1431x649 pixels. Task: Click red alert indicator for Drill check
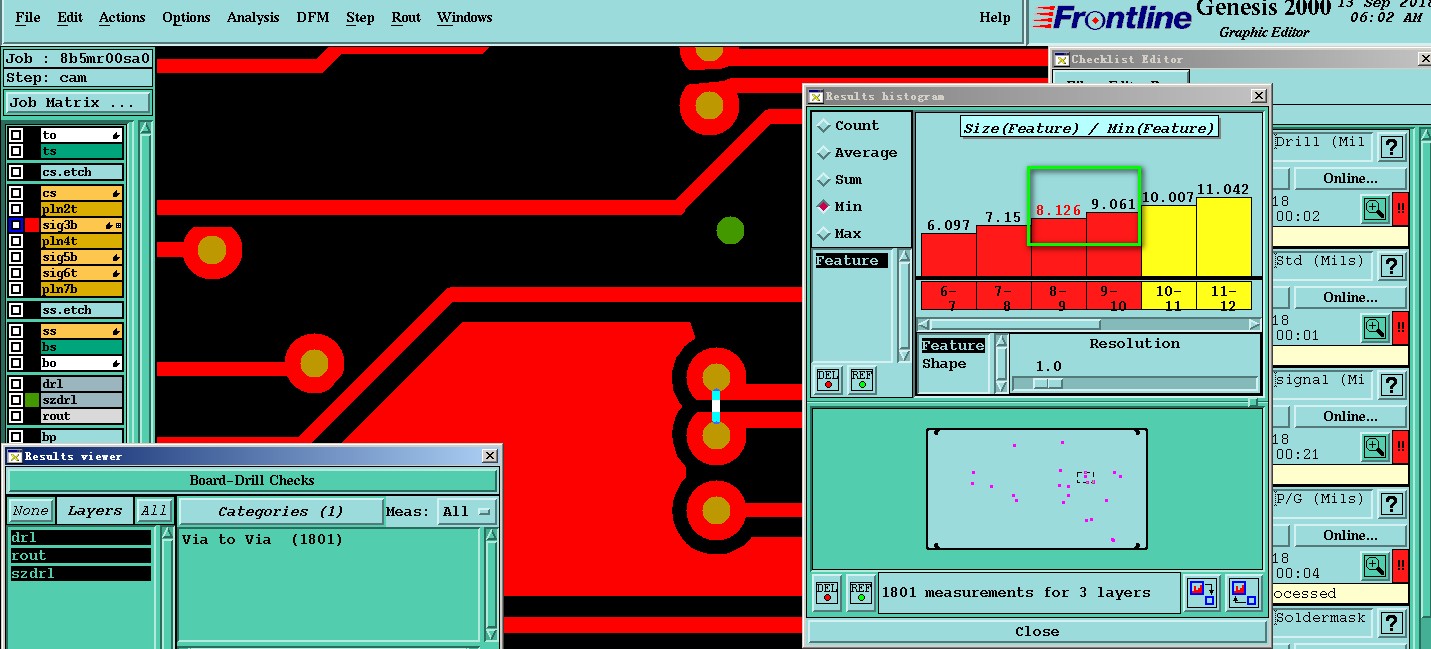(x=1400, y=208)
